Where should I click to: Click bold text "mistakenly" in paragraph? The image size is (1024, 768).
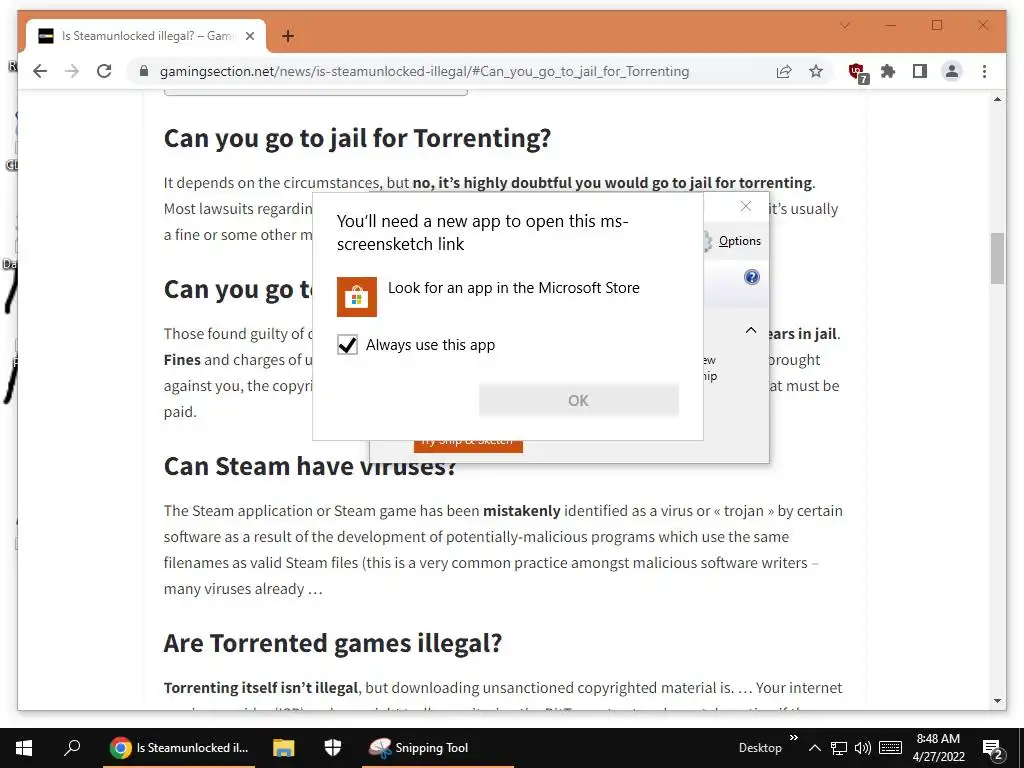pos(522,511)
